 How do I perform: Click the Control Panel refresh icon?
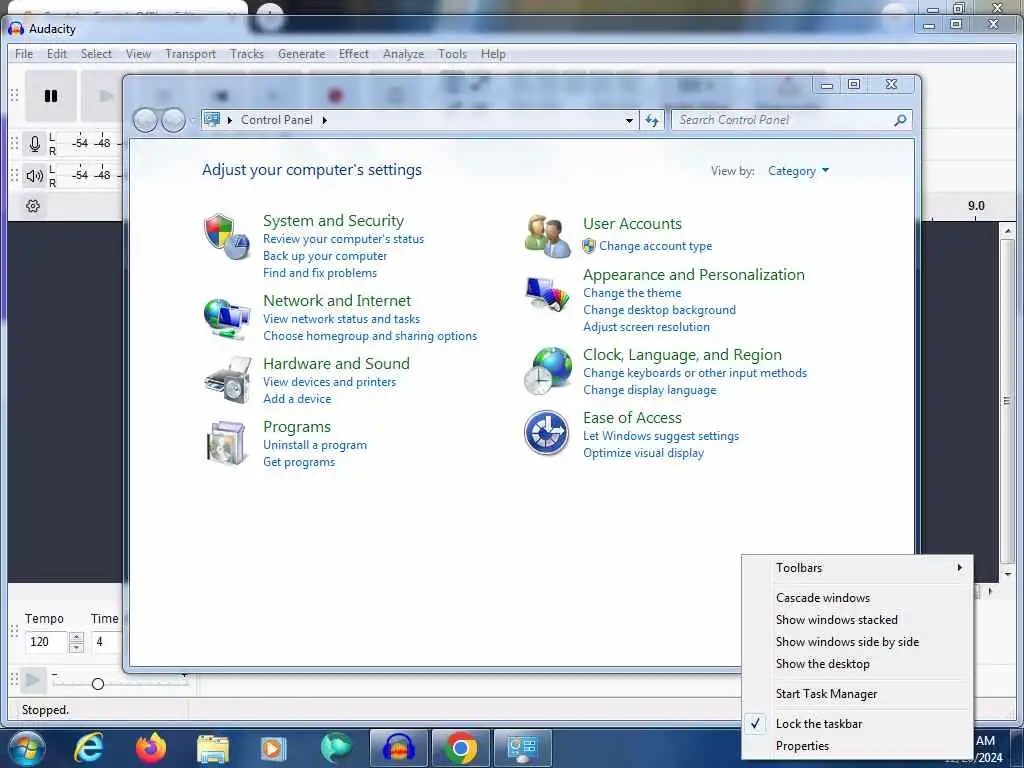click(x=652, y=120)
